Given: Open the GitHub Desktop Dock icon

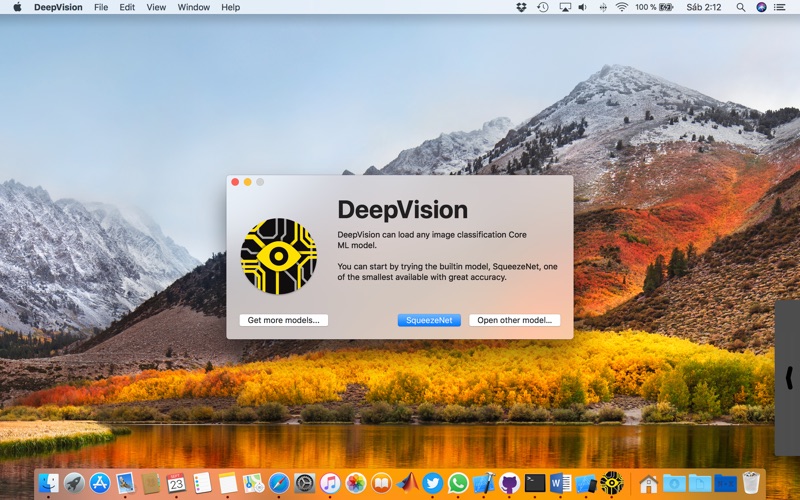Looking at the screenshot, I should (x=509, y=483).
